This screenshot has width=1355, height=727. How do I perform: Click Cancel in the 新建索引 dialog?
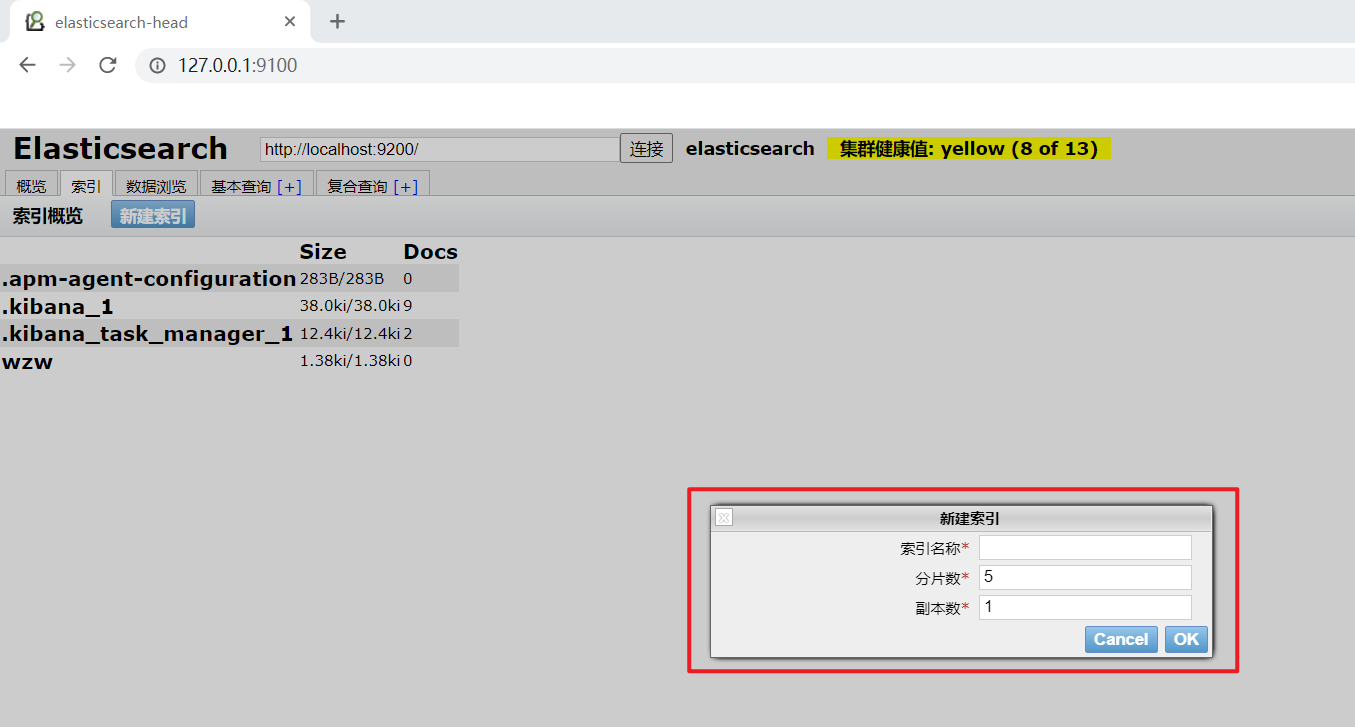point(1121,639)
